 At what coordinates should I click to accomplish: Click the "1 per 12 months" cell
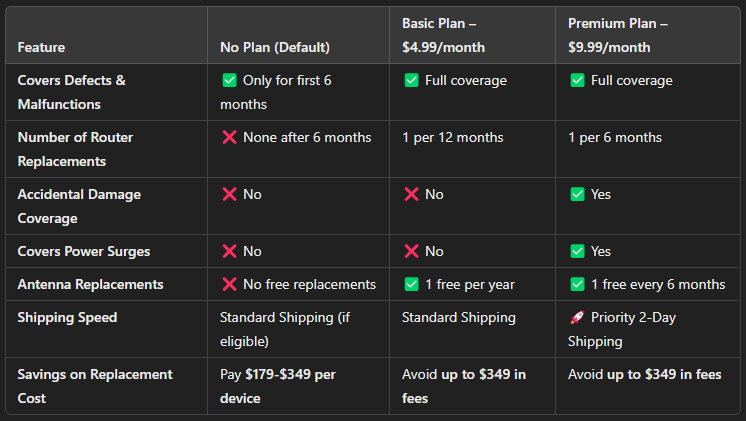(x=452, y=138)
